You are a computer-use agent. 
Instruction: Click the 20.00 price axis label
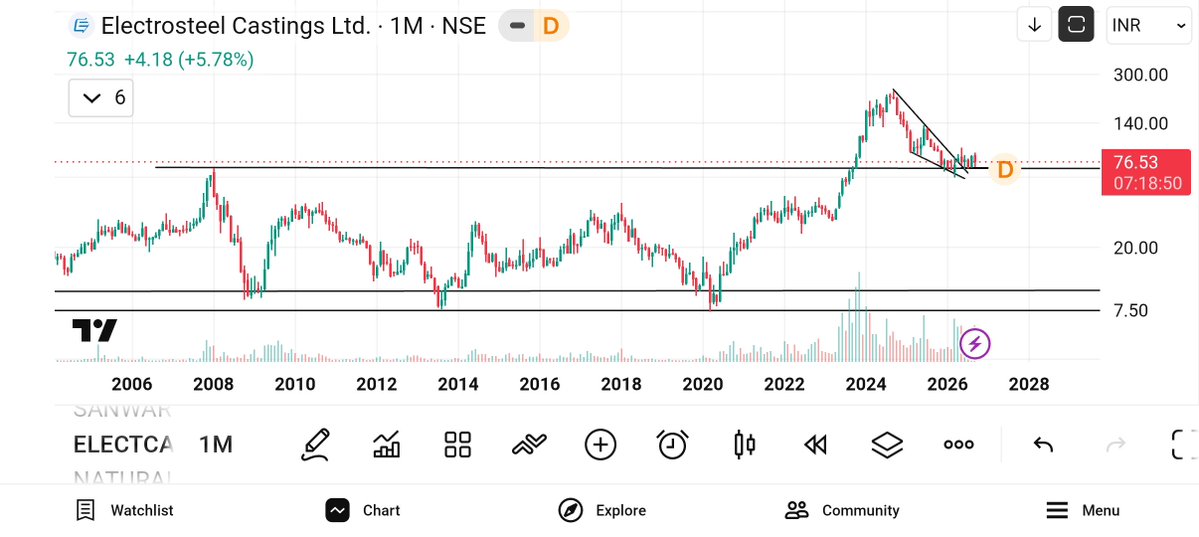1136,248
